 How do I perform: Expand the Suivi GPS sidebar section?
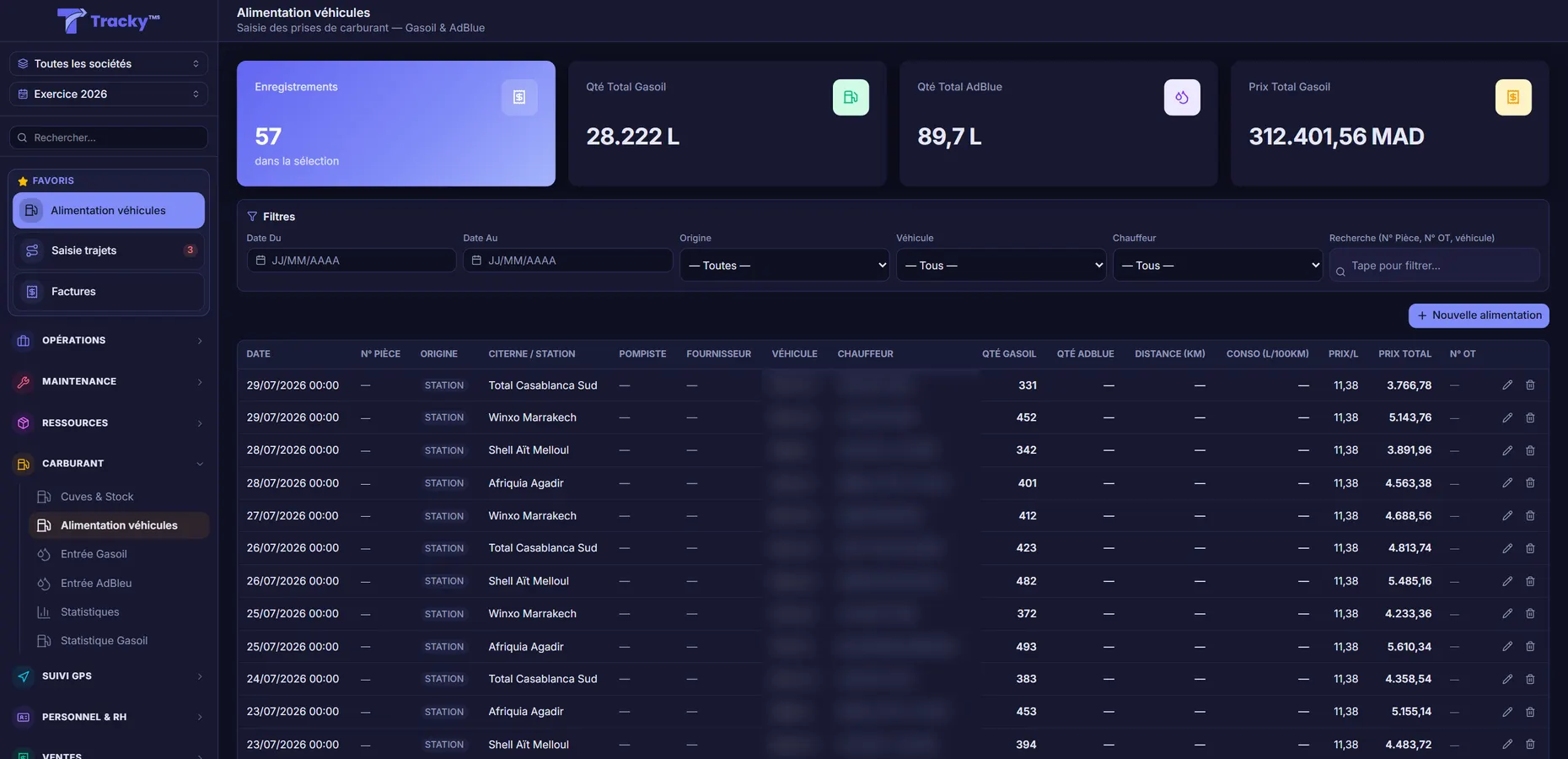pos(109,676)
